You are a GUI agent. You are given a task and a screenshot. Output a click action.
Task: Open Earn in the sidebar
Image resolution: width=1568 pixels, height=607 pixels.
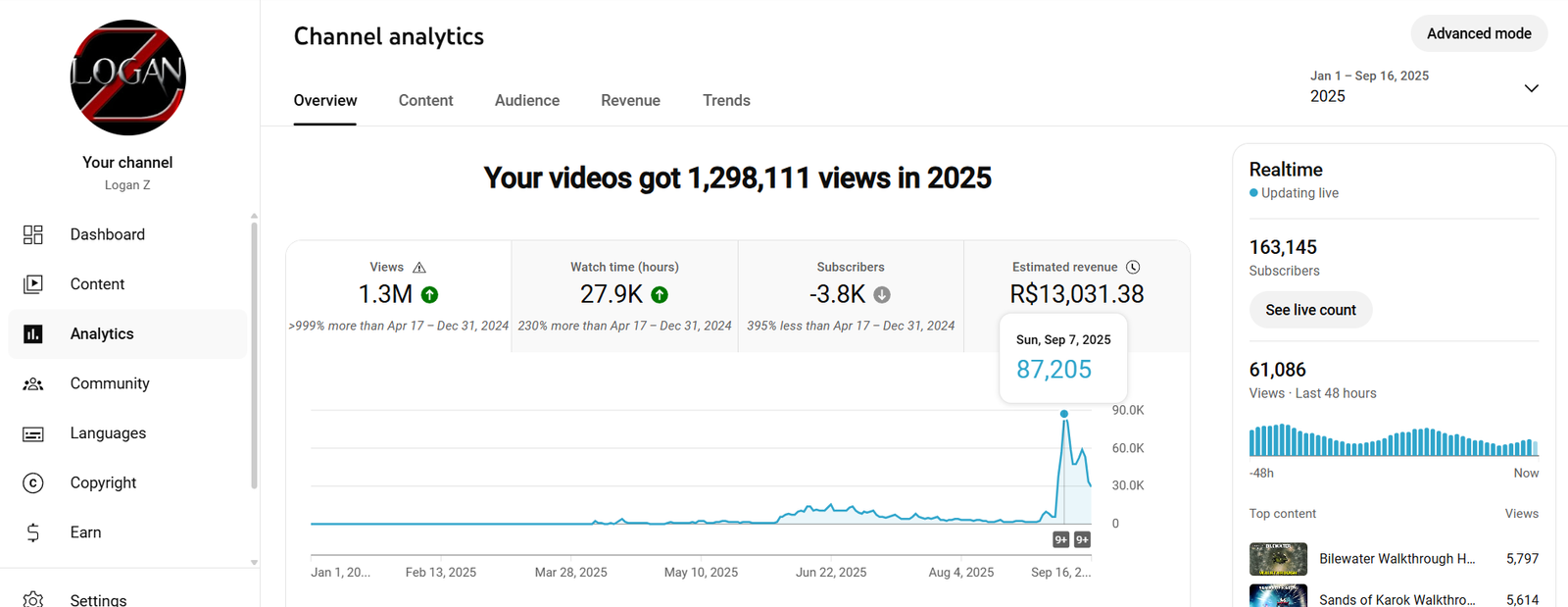127,532
